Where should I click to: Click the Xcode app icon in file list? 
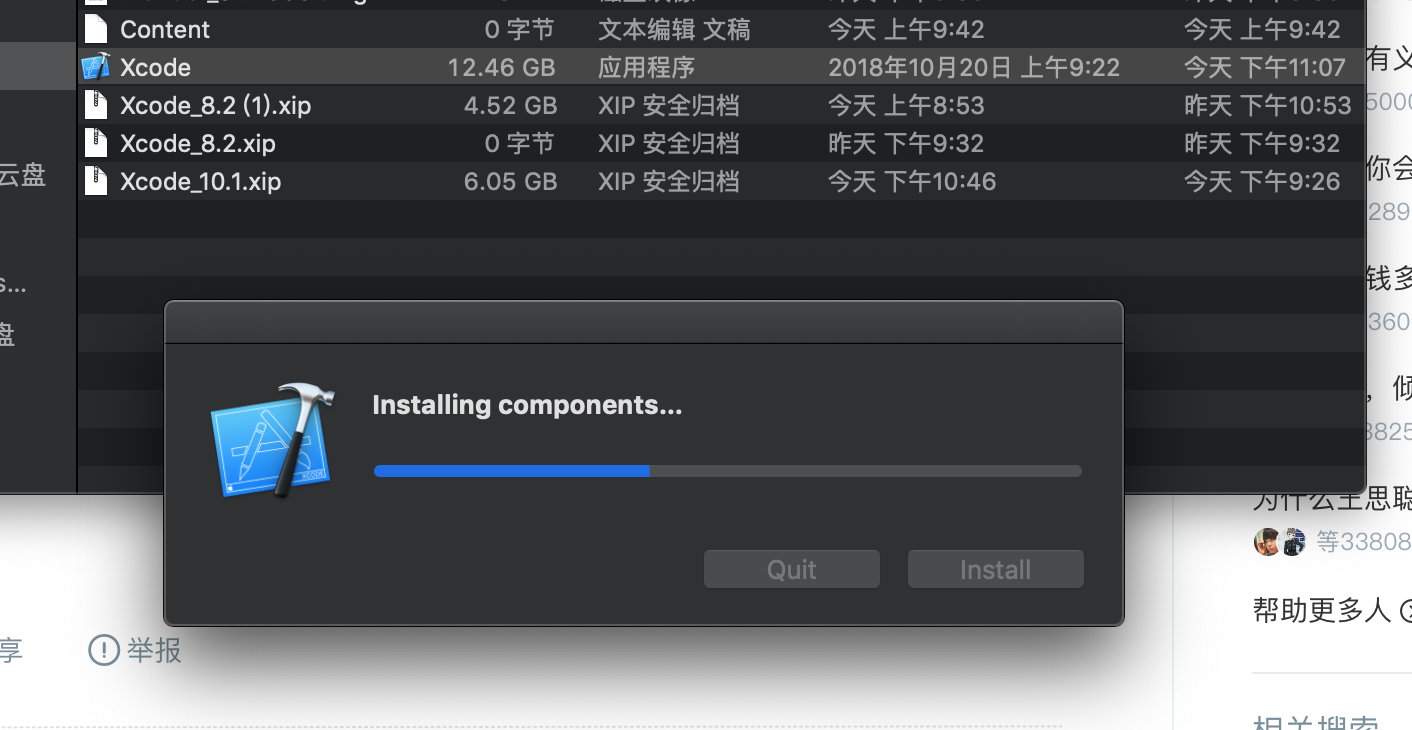coord(96,67)
